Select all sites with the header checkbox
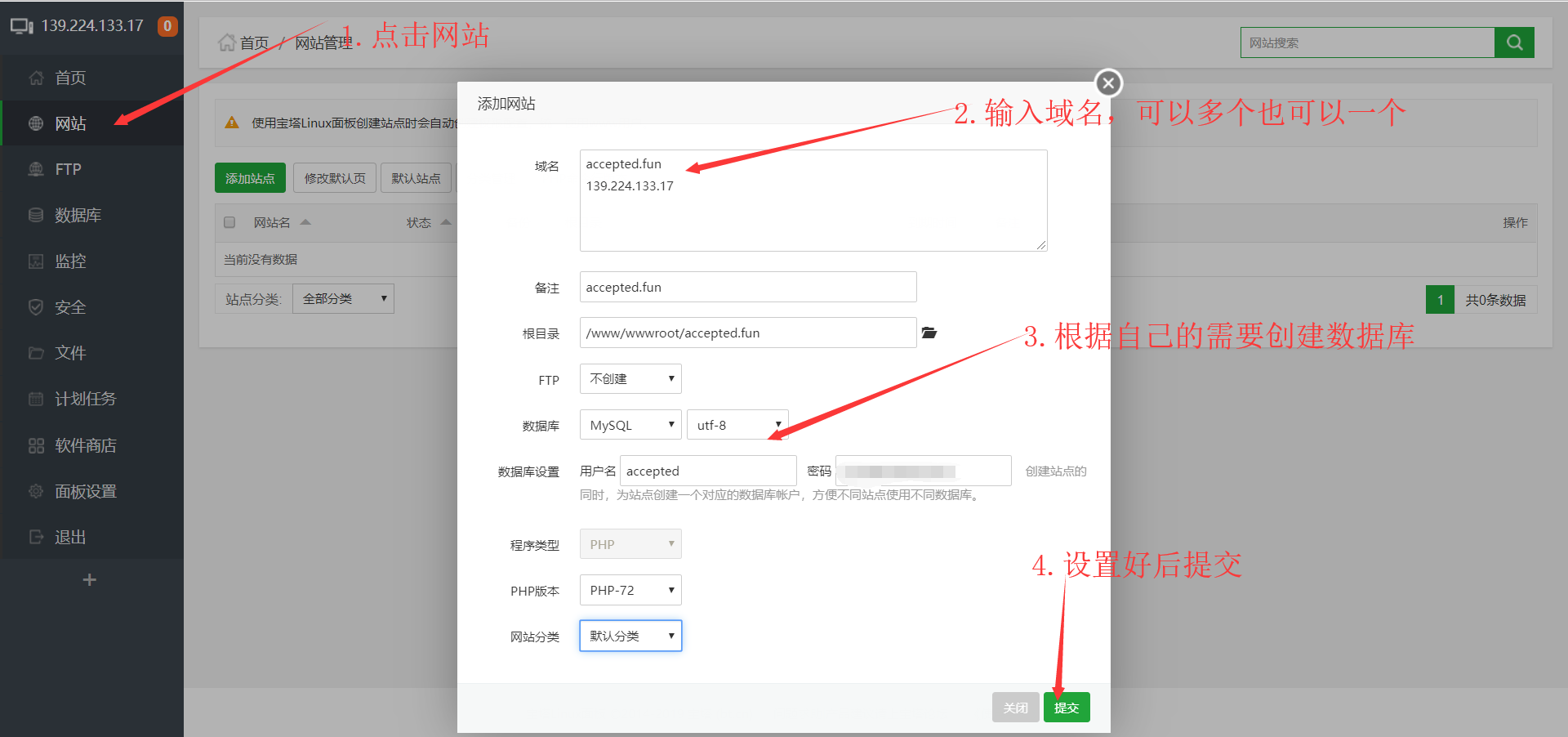Viewport: 1568px width, 737px height. point(229,221)
